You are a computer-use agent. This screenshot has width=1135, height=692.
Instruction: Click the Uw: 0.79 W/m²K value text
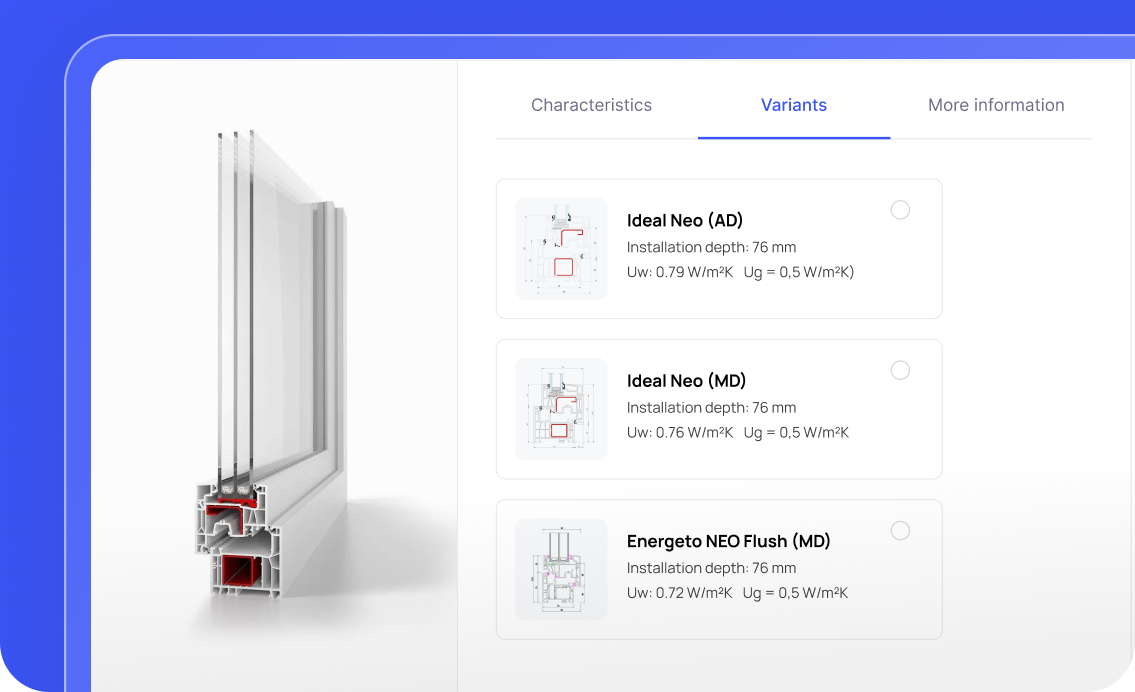point(680,272)
